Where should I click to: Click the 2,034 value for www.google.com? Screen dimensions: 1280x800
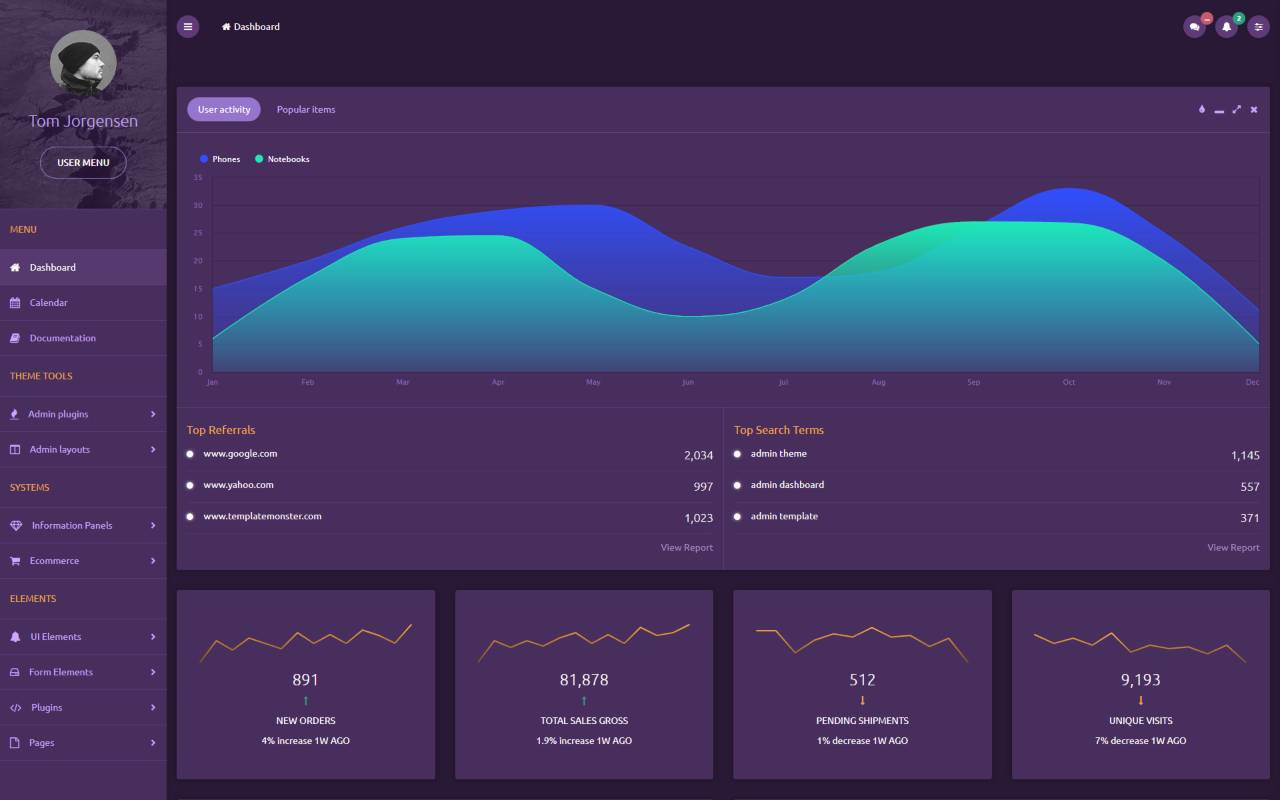tap(698, 455)
